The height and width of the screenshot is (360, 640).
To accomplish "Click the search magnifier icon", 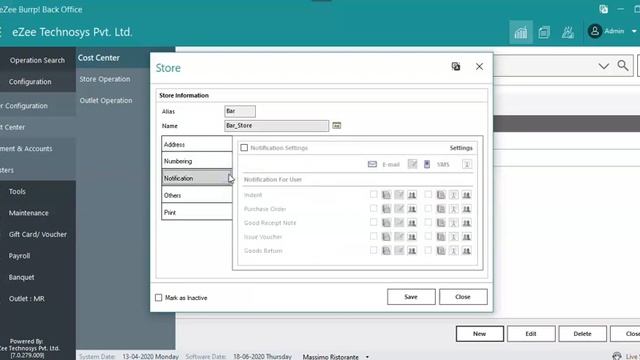I will [x=623, y=65].
